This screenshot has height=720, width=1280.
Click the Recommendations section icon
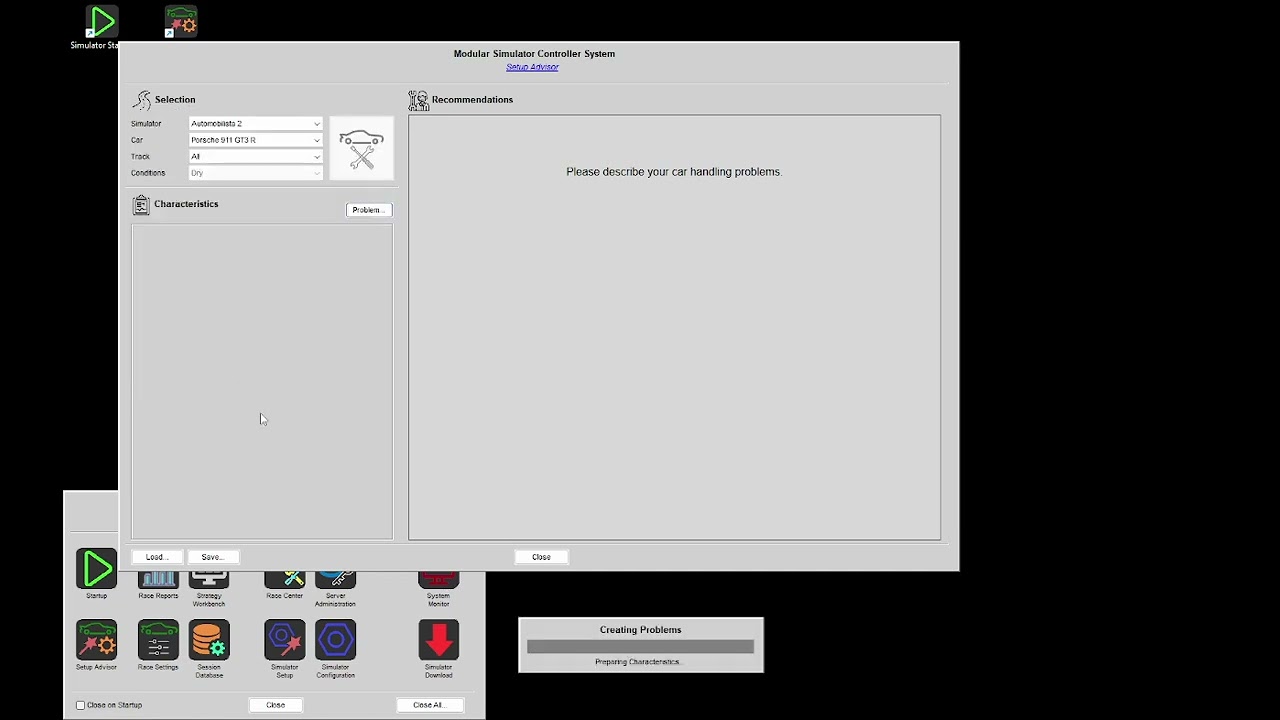pos(418,100)
